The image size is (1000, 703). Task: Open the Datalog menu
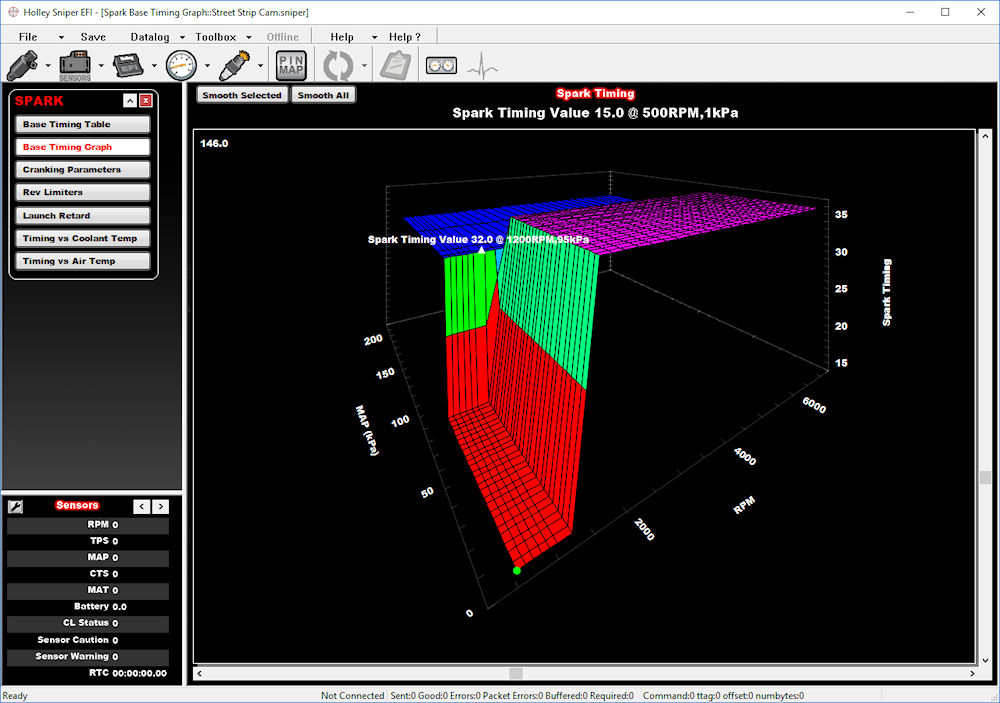150,37
